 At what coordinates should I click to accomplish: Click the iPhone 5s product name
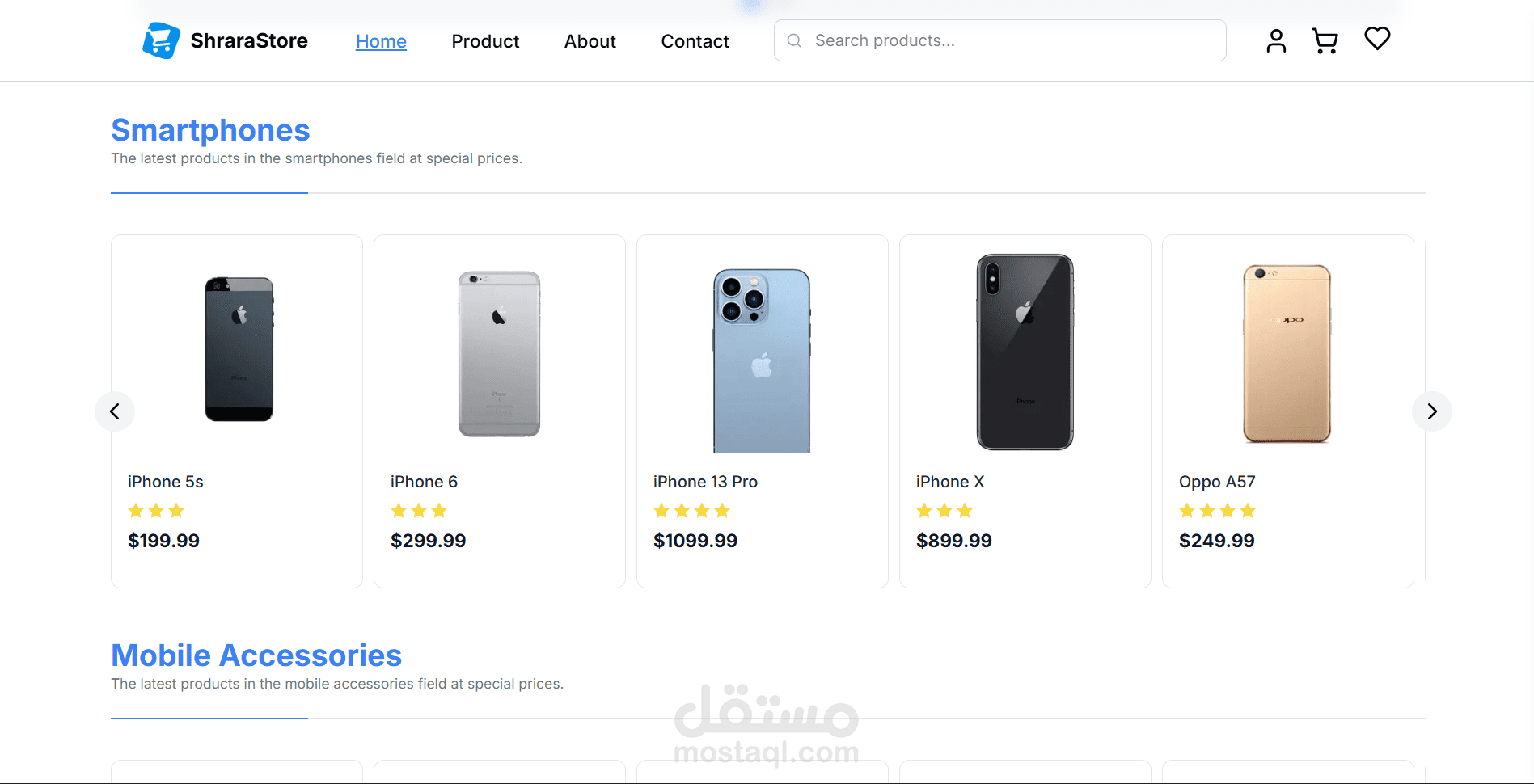tap(166, 482)
